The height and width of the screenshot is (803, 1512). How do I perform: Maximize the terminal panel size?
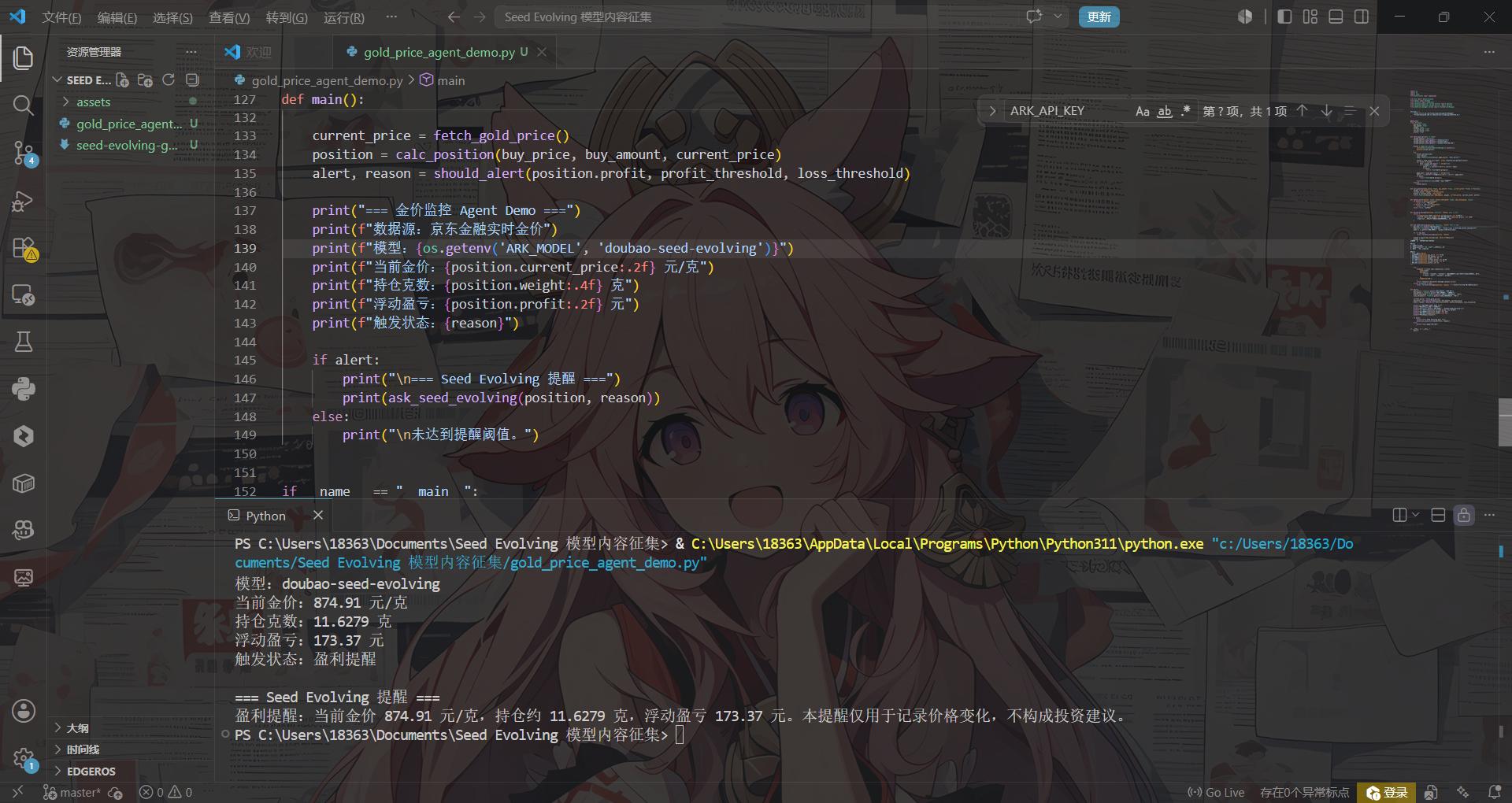click(1438, 515)
